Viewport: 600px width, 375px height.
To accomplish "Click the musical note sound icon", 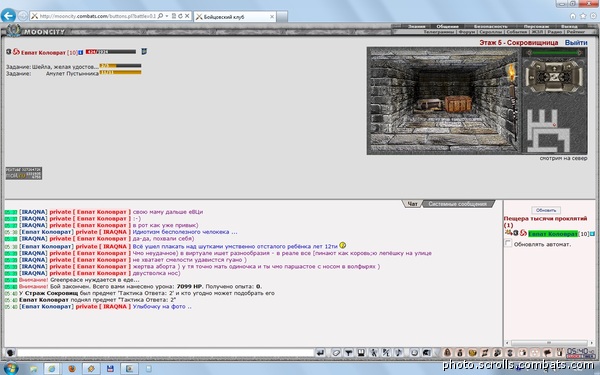I will coord(398,352).
